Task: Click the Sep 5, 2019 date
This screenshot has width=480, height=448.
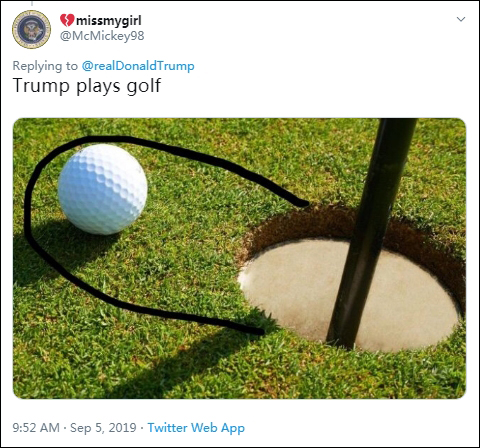Action: [103, 427]
